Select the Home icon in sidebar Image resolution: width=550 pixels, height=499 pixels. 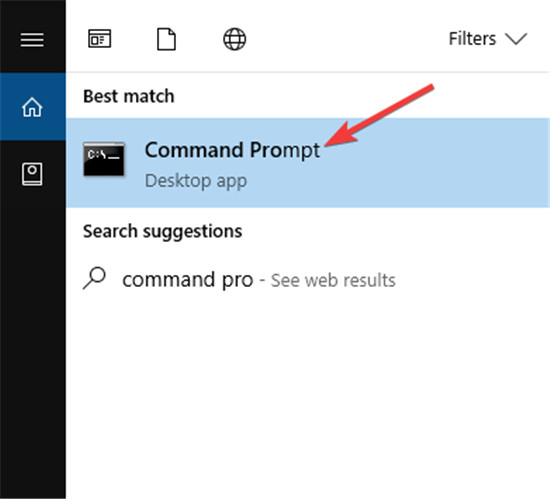(32, 107)
